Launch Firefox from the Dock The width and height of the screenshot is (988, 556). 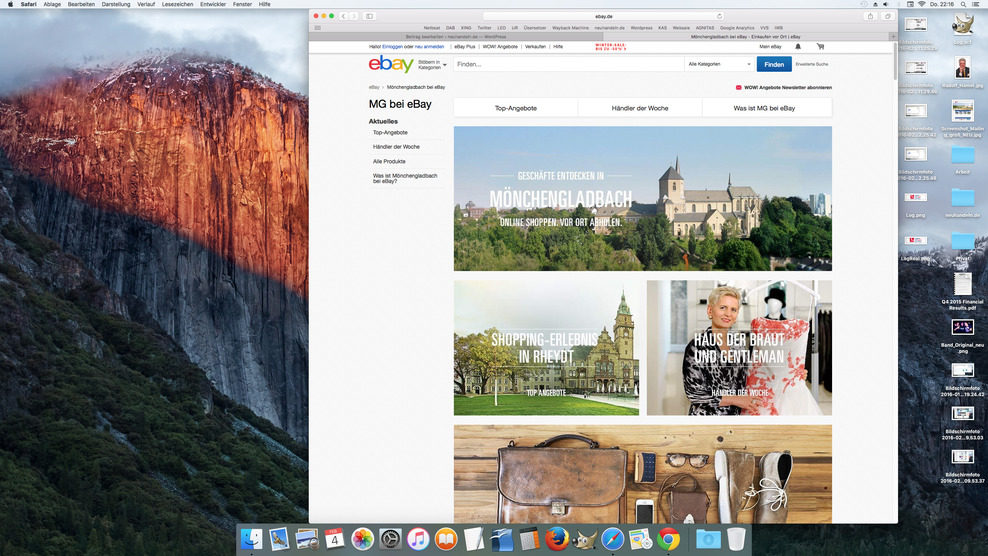557,540
